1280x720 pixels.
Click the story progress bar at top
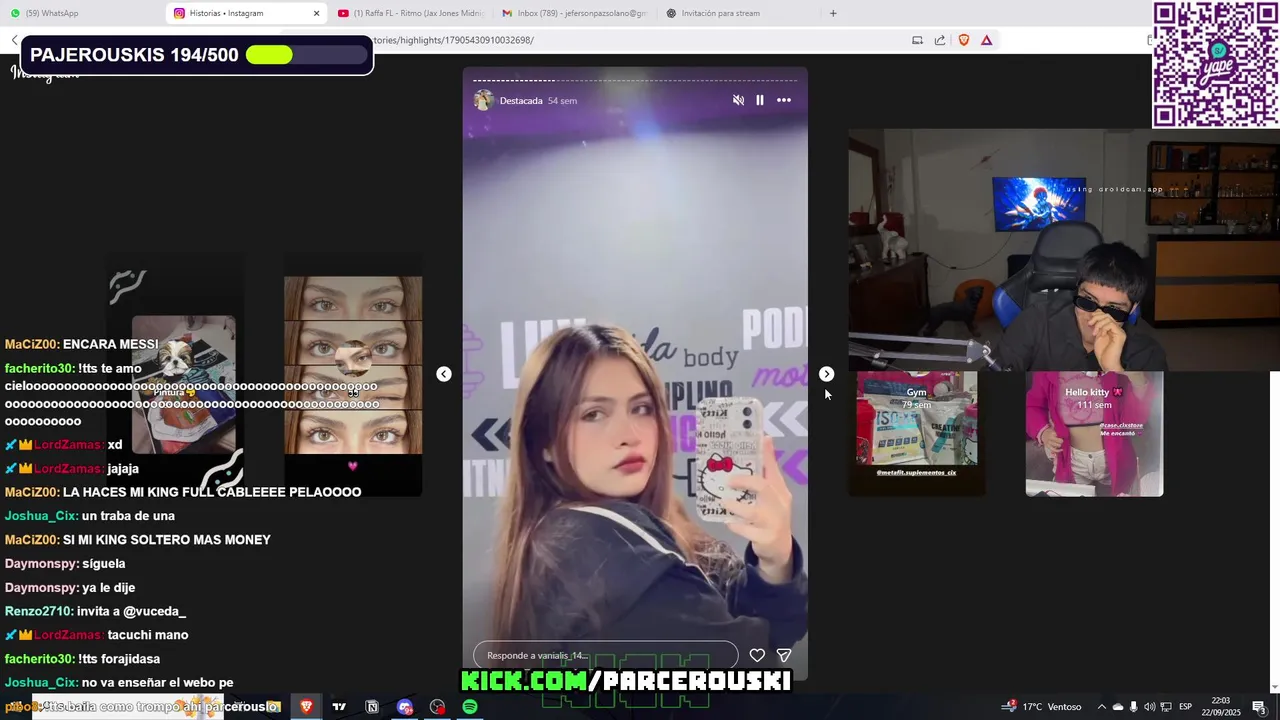[x=635, y=80]
